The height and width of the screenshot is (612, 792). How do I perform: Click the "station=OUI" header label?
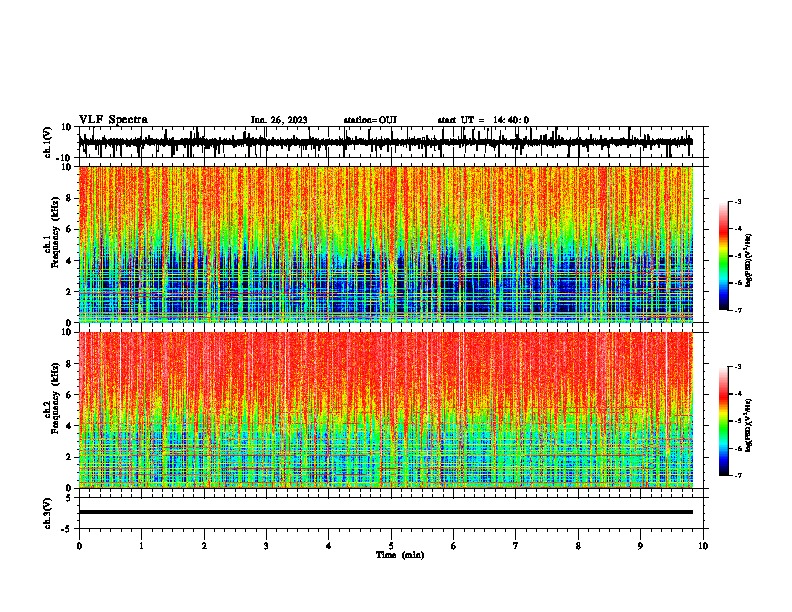(x=370, y=120)
